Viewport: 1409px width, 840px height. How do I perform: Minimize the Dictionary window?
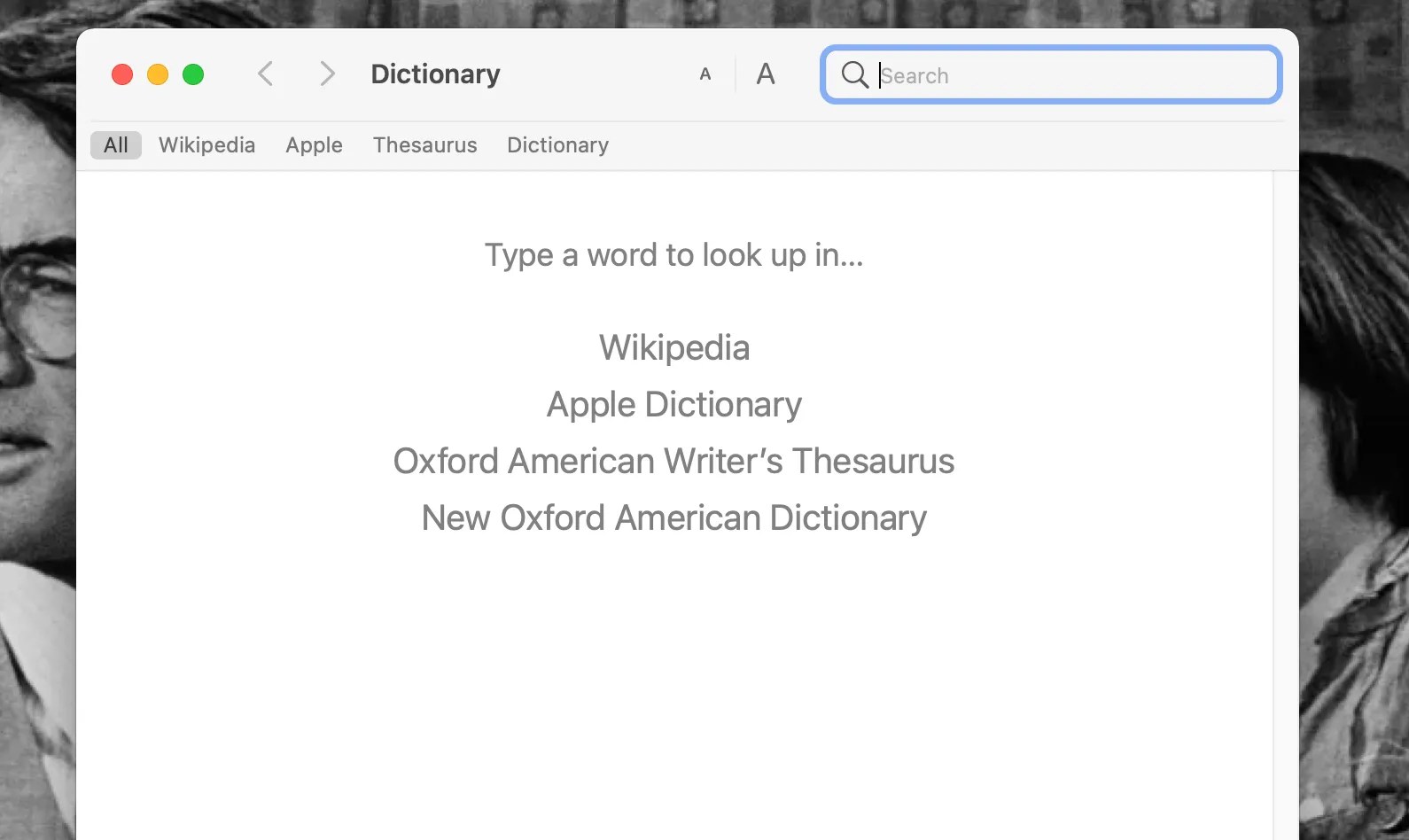[x=158, y=74]
